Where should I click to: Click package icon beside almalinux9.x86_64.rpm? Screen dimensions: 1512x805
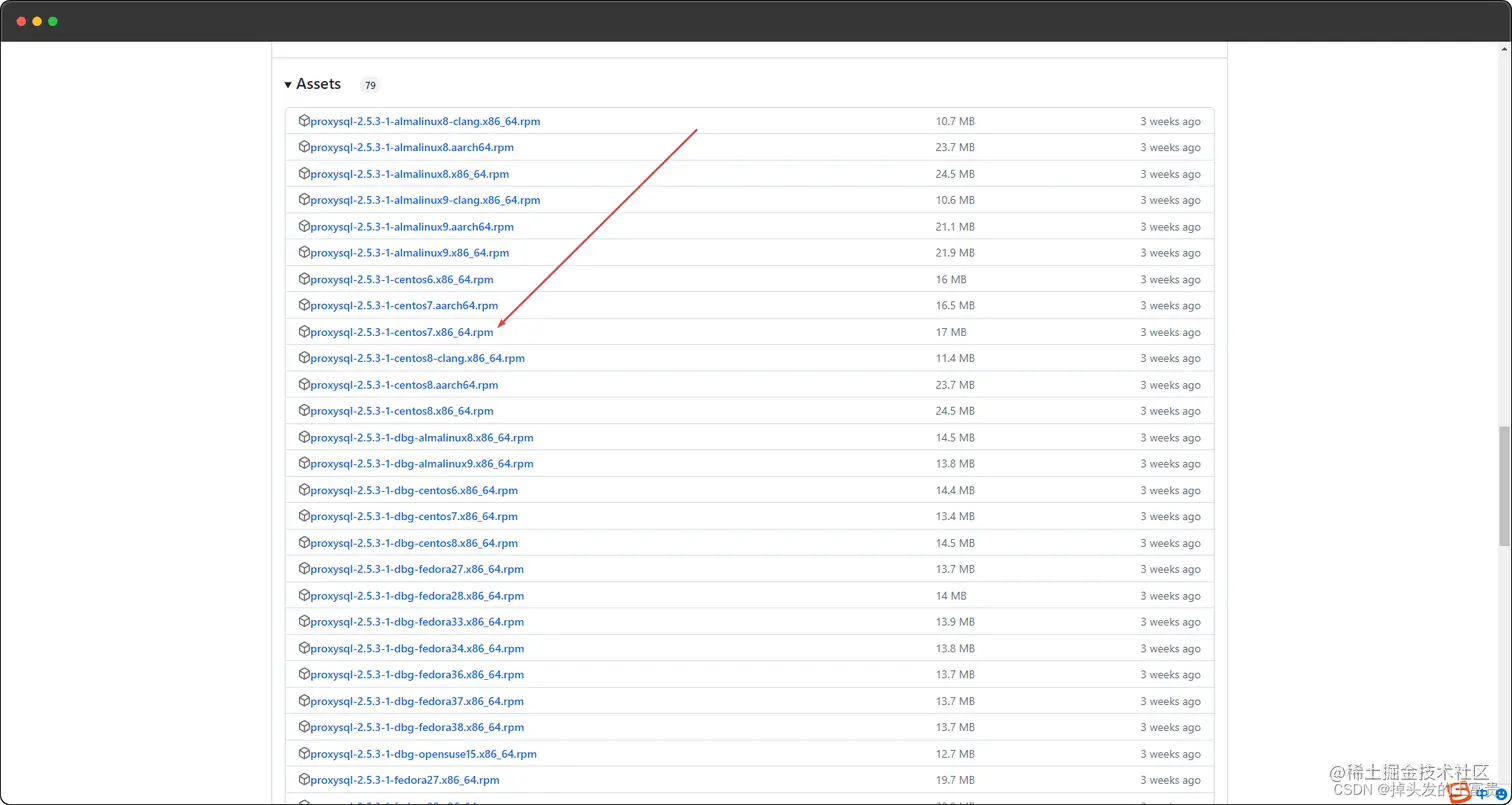coord(304,252)
